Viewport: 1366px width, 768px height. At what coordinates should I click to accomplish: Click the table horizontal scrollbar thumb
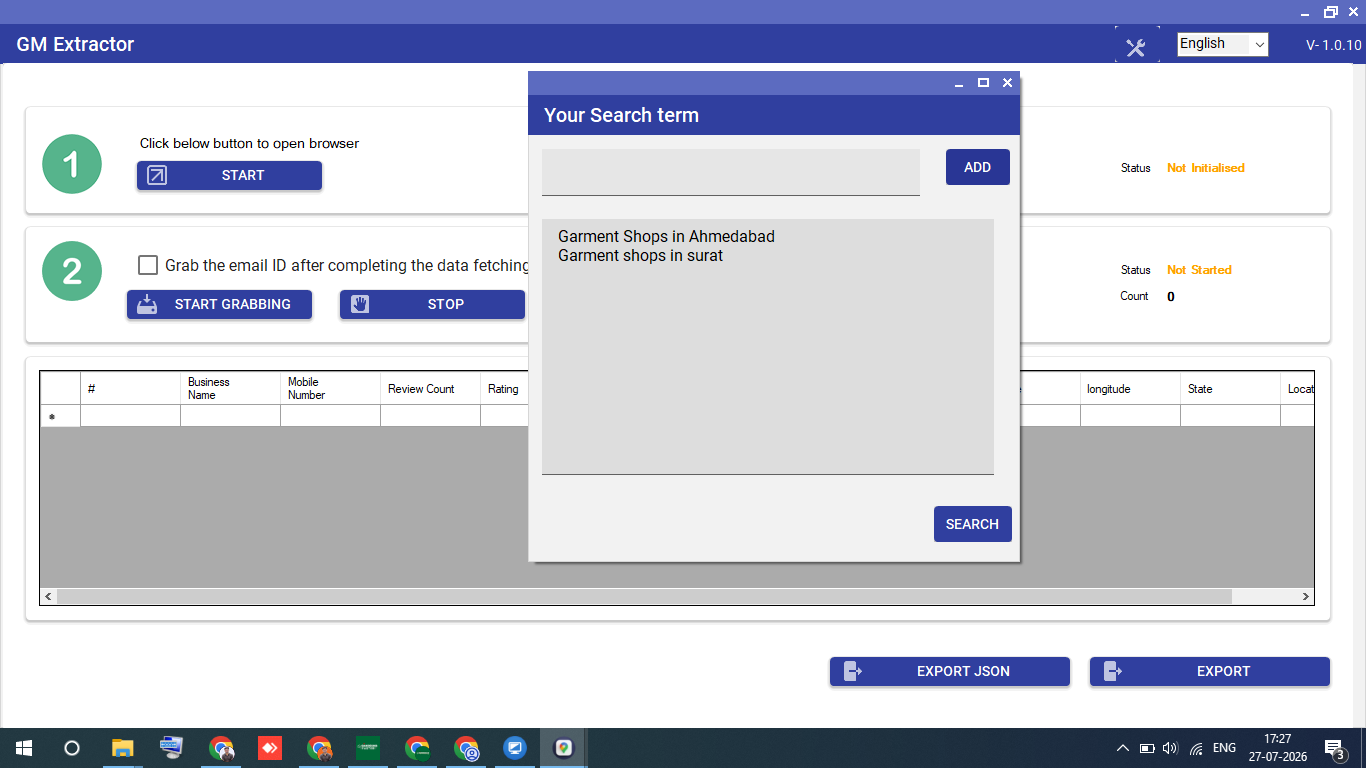point(645,596)
